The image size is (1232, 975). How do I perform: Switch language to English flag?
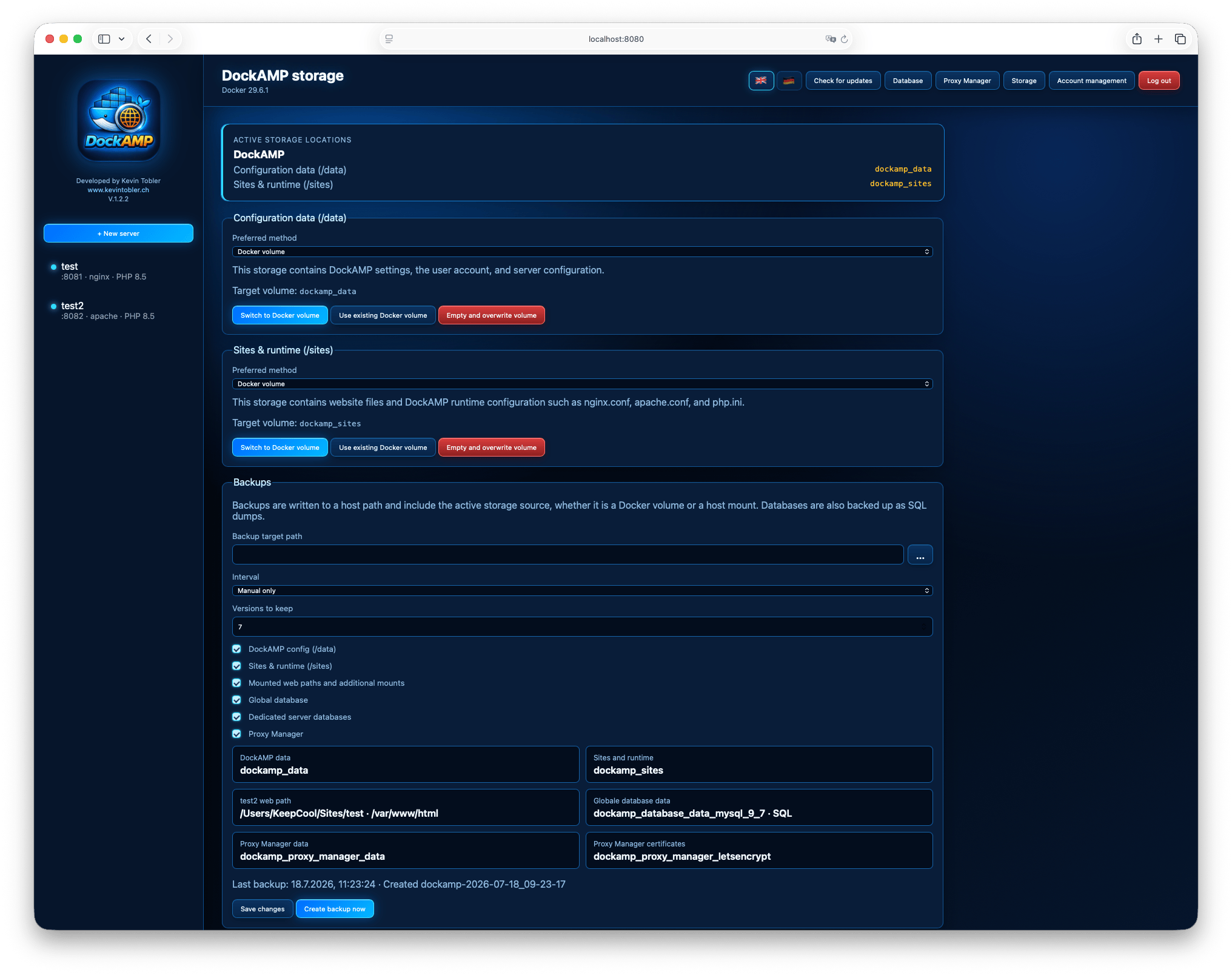[x=761, y=81]
